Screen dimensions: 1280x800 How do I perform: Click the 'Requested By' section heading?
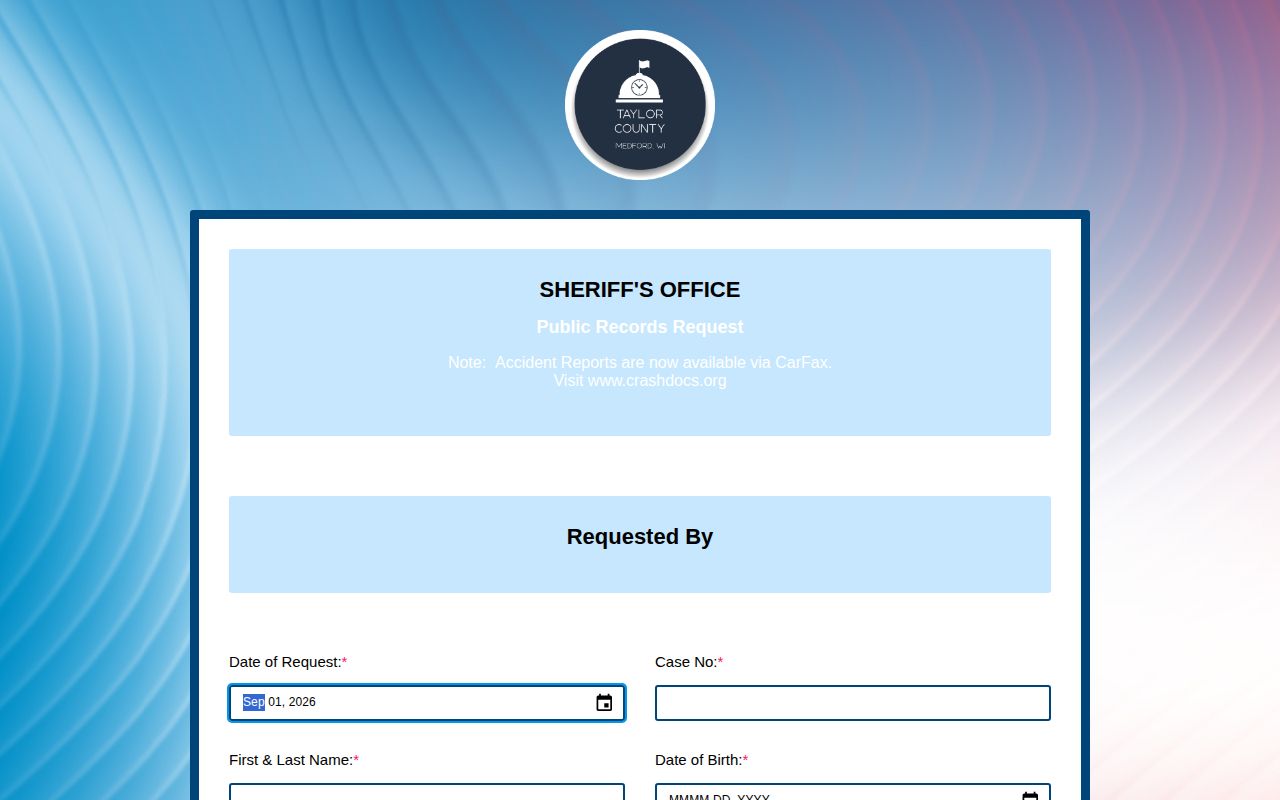coord(640,537)
